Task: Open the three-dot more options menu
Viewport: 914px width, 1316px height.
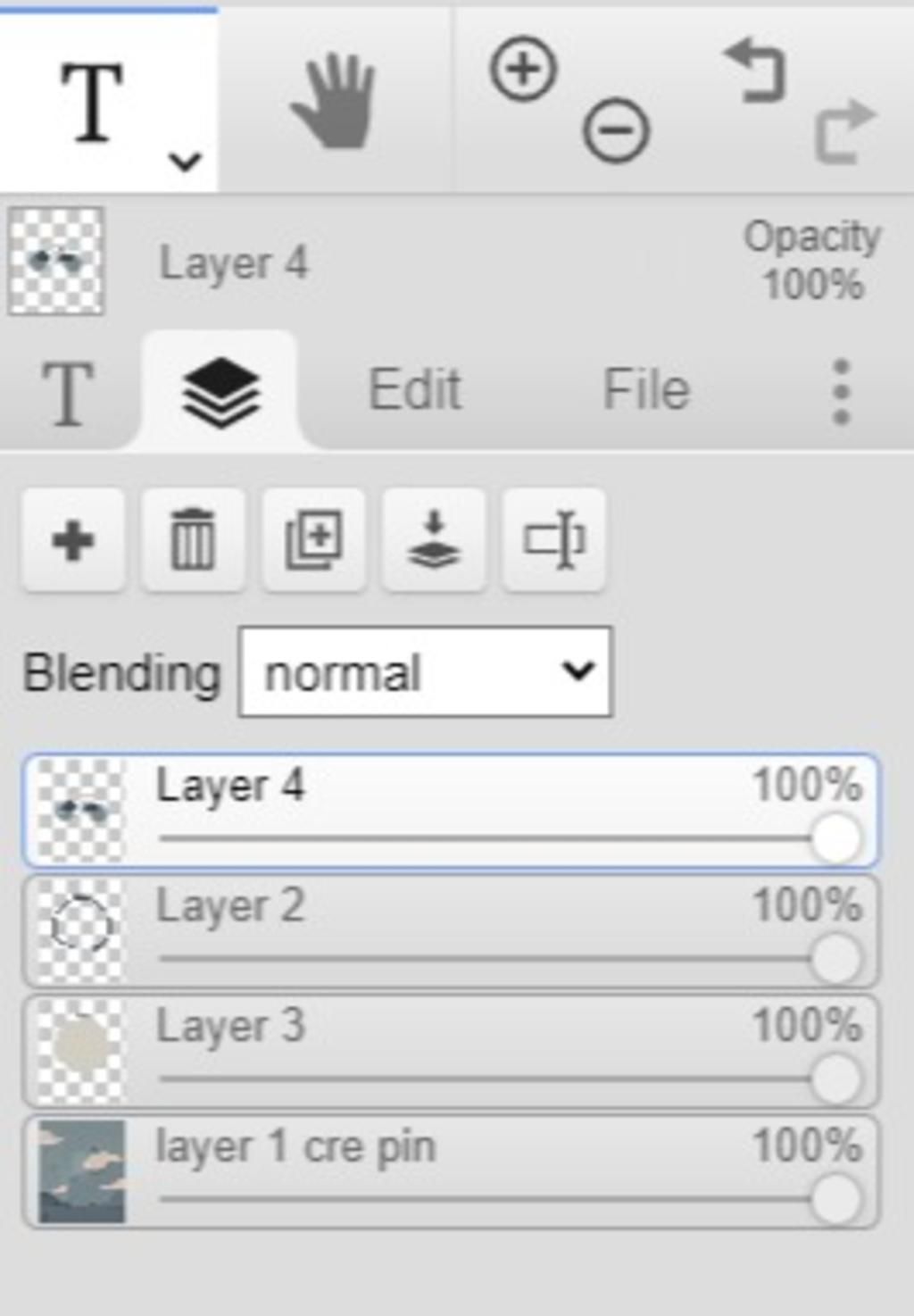Action: tap(841, 391)
